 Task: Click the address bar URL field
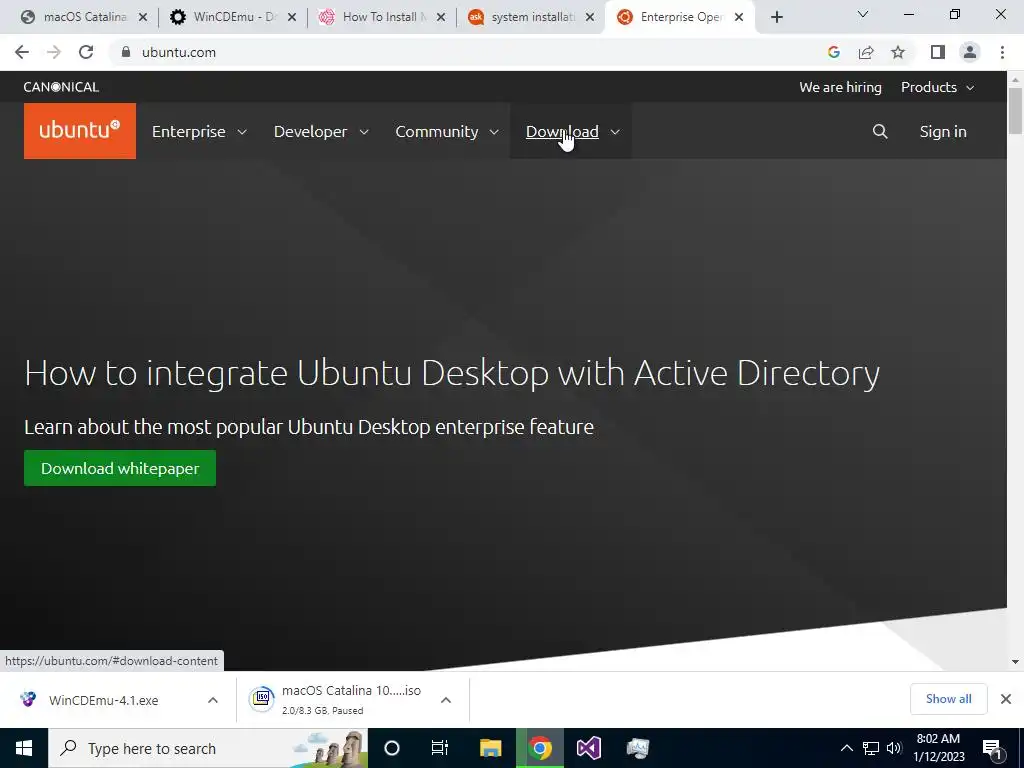point(470,52)
